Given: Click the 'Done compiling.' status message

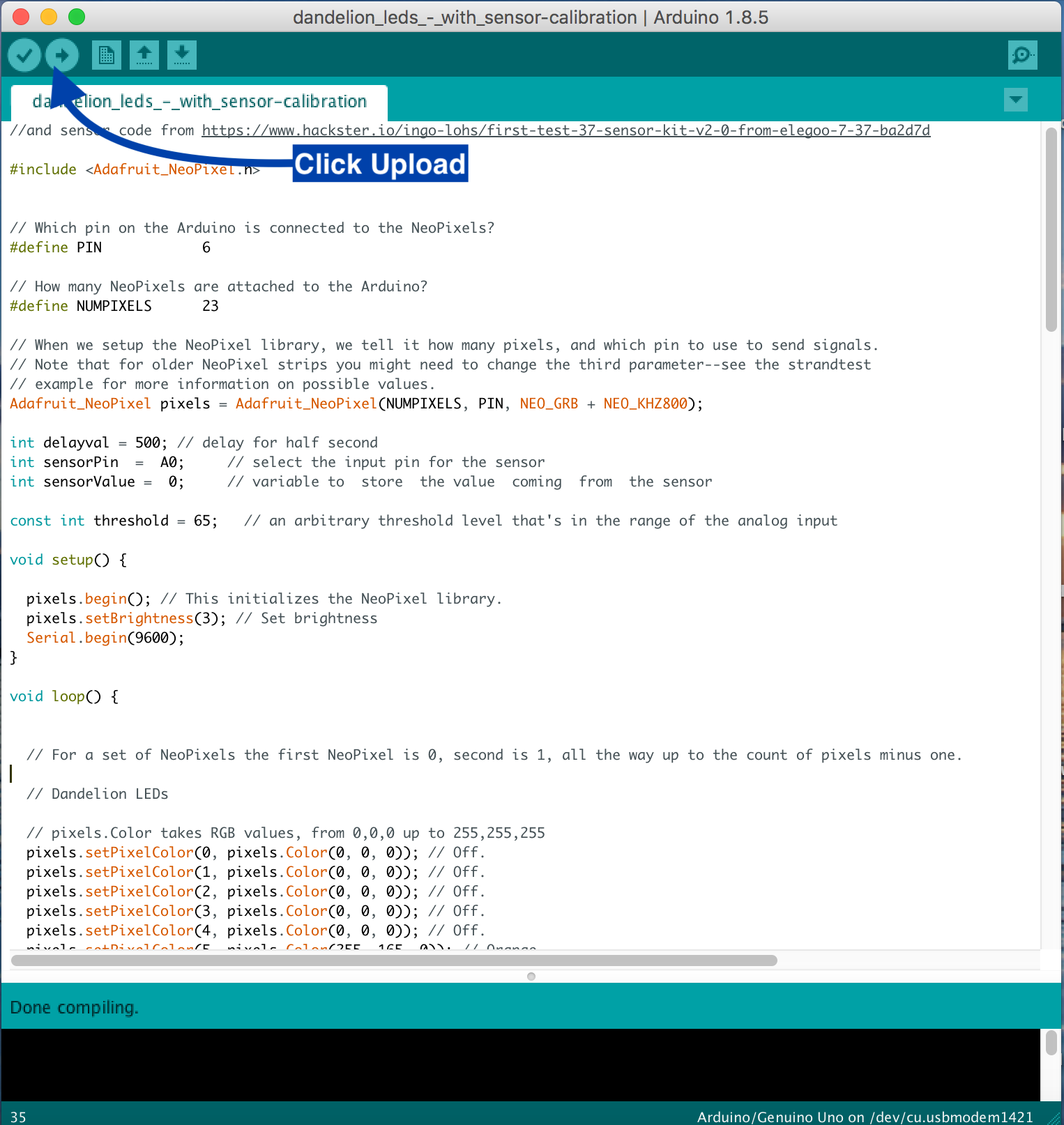Looking at the screenshot, I should [x=75, y=1007].
